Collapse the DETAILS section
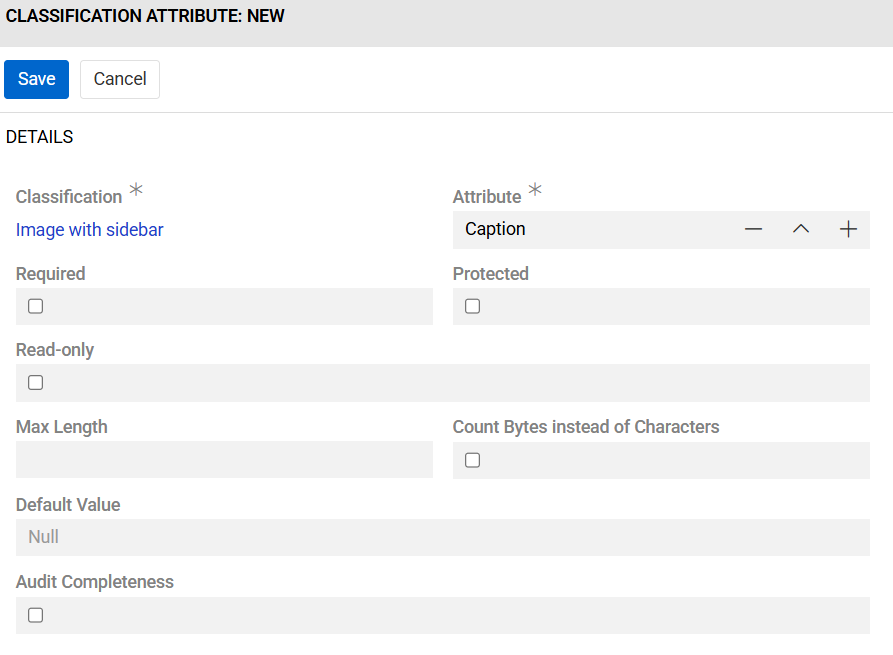 (x=39, y=137)
